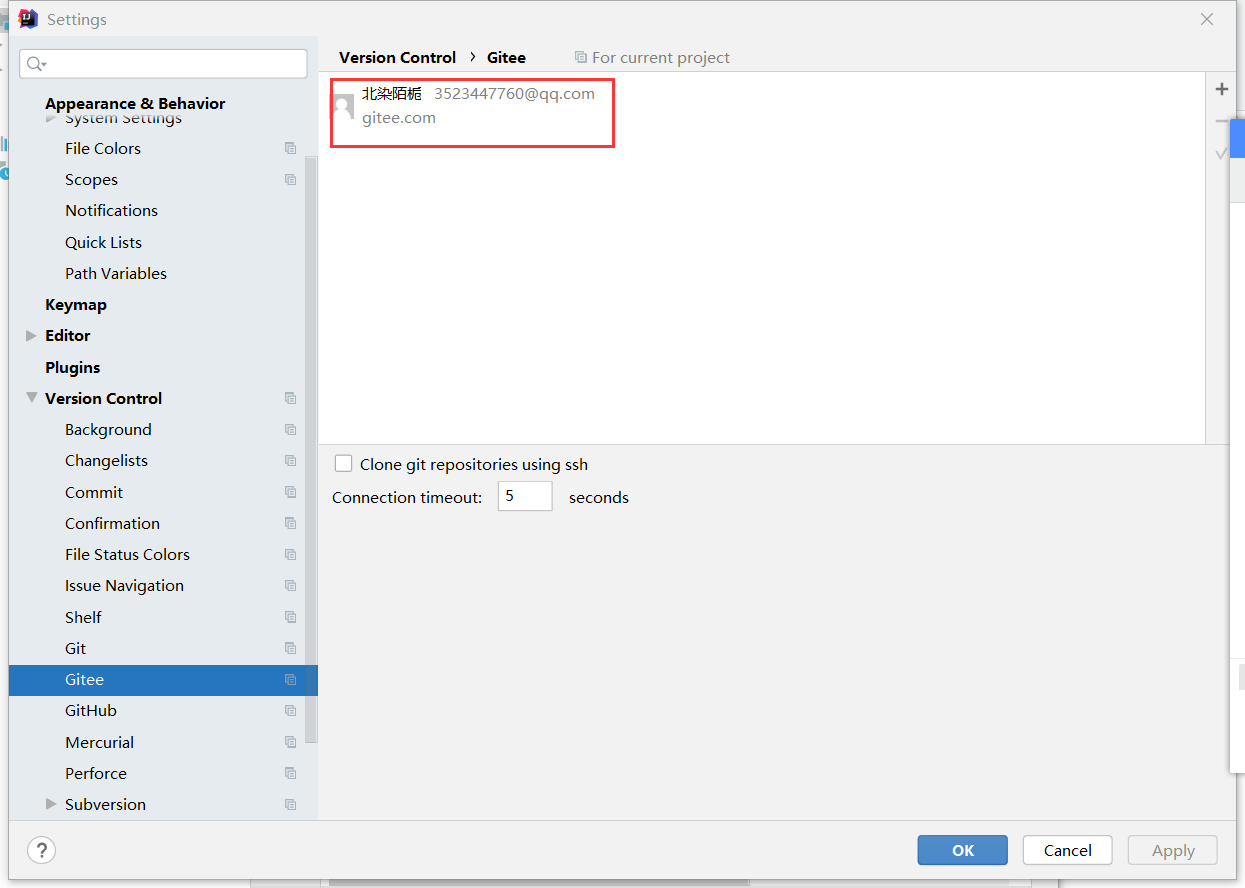Select Commit settings
Viewport: 1245px width, 888px height.
(x=94, y=492)
